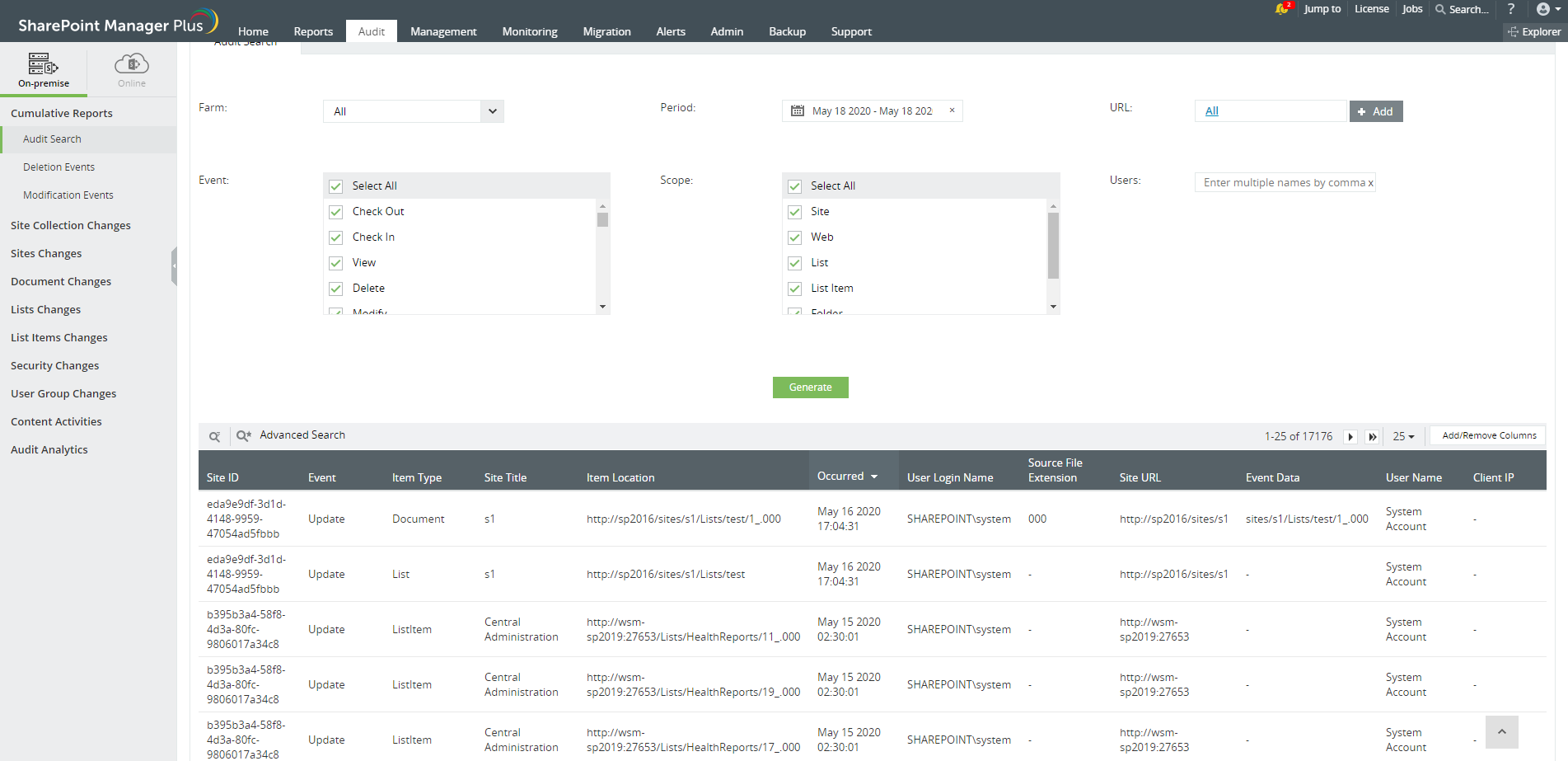The width and height of the screenshot is (1568, 761).
Task: Open the help question mark icon
Action: (x=1510, y=9)
